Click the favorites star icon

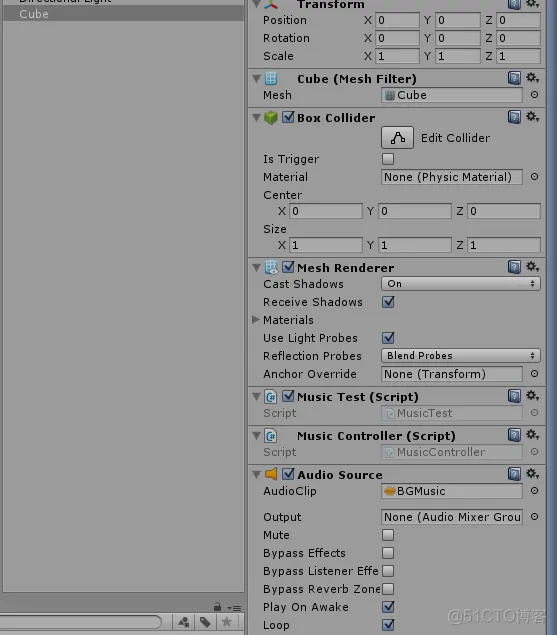(x=226, y=622)
